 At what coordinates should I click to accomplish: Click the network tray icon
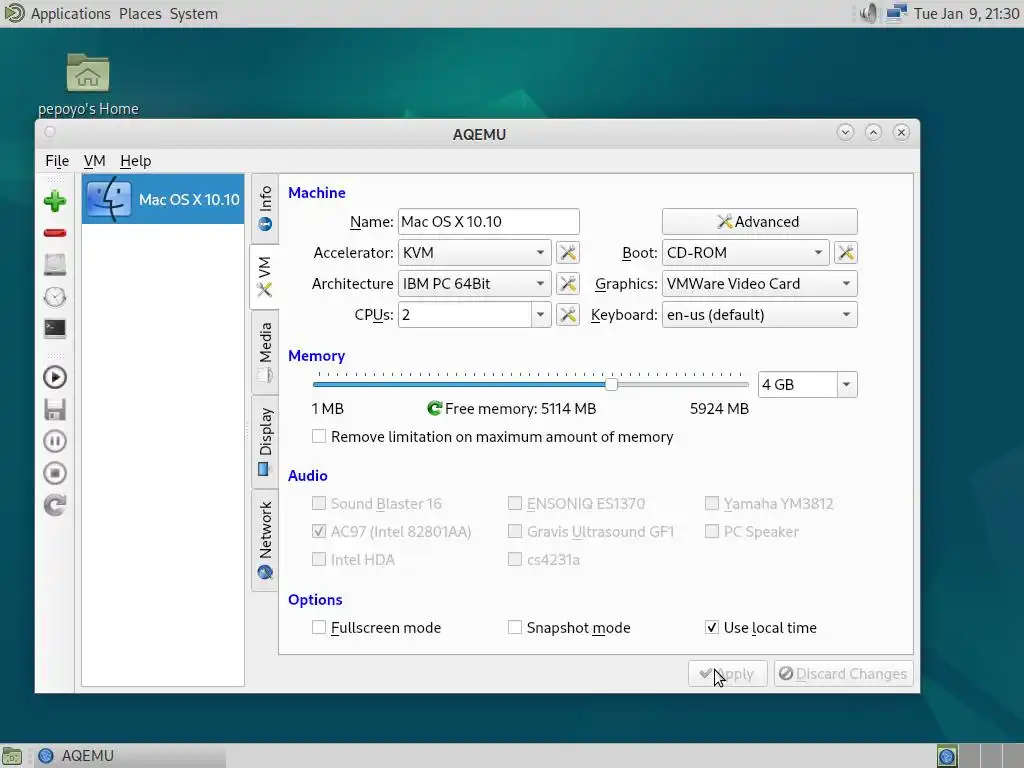[897, 13]
